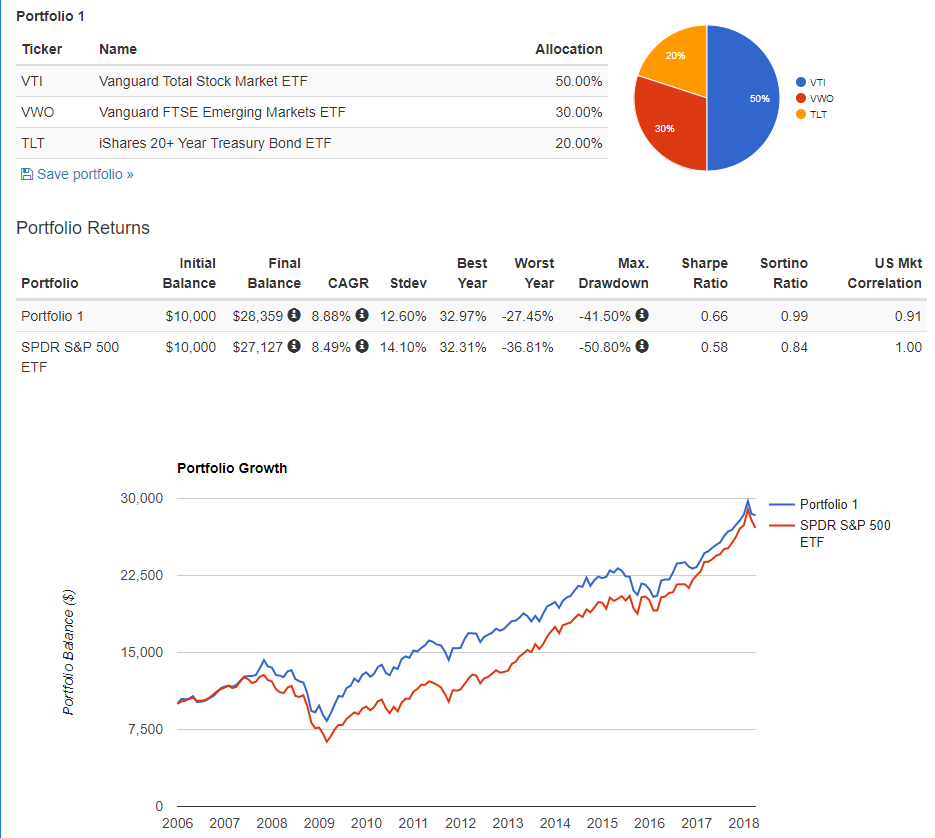935x838 pixels.
Task: Click SPDR S&P 500 ETF chart legend entry
Action: tap(830, 533)
